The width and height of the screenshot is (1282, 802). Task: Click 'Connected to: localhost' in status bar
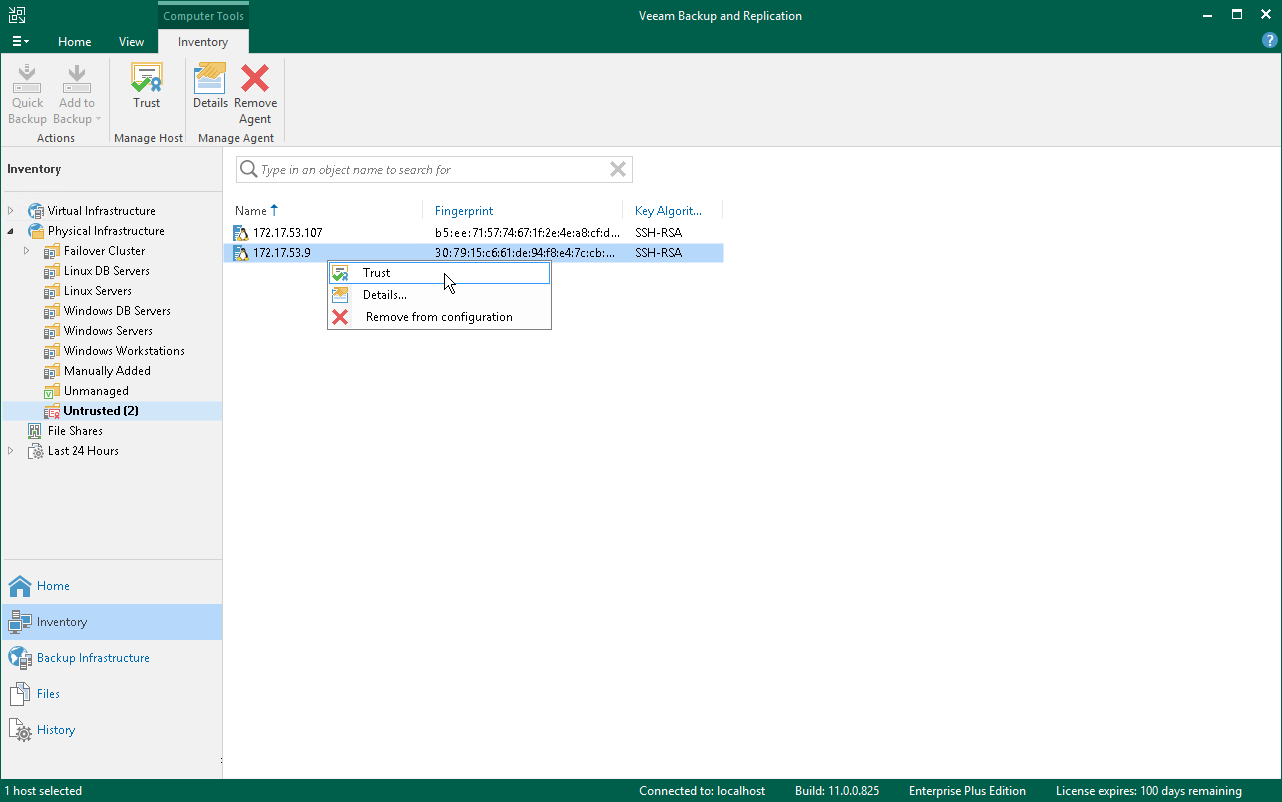tap(702, 791)
